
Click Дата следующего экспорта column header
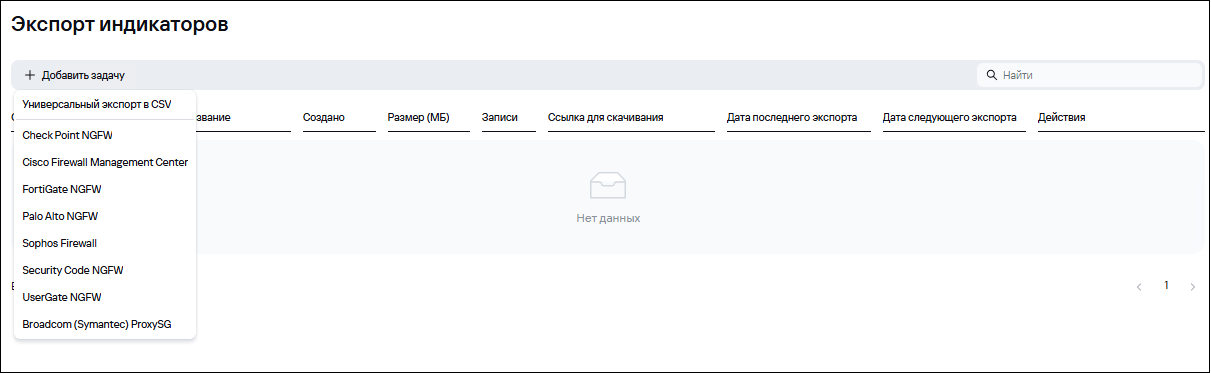tap(950, 118)
